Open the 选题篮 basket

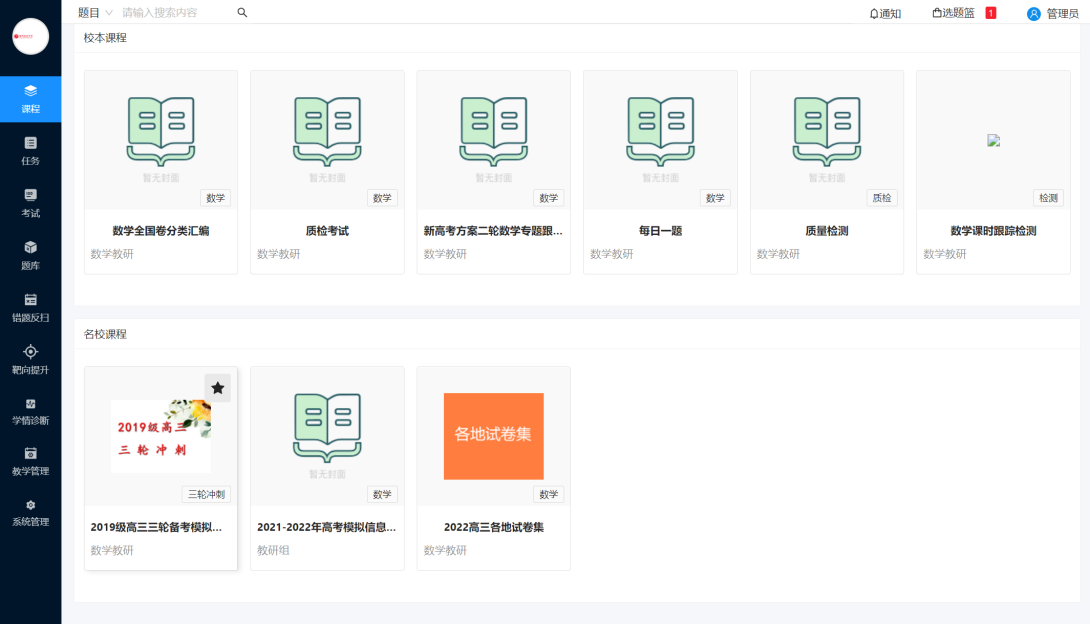pos(953,13)
